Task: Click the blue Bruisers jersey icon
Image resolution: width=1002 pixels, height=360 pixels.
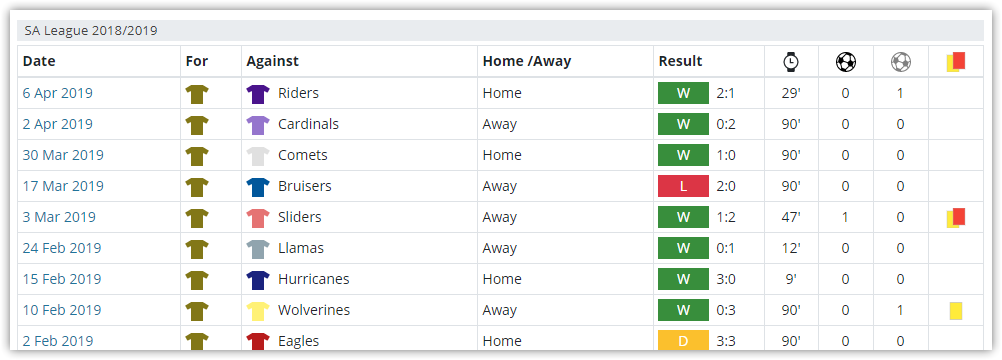Action: click(258, 187)
